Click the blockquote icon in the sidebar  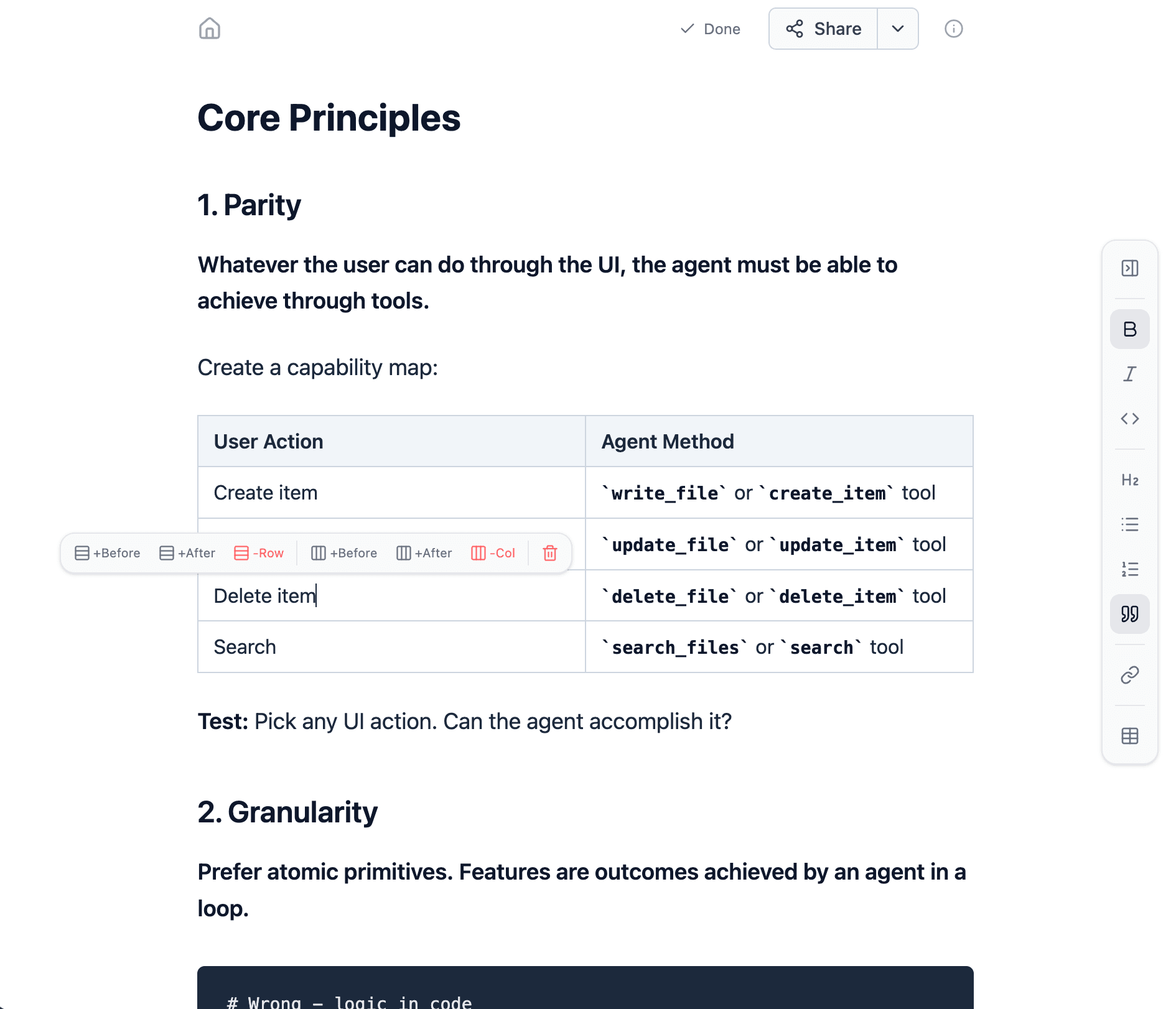coord(1130,614)
